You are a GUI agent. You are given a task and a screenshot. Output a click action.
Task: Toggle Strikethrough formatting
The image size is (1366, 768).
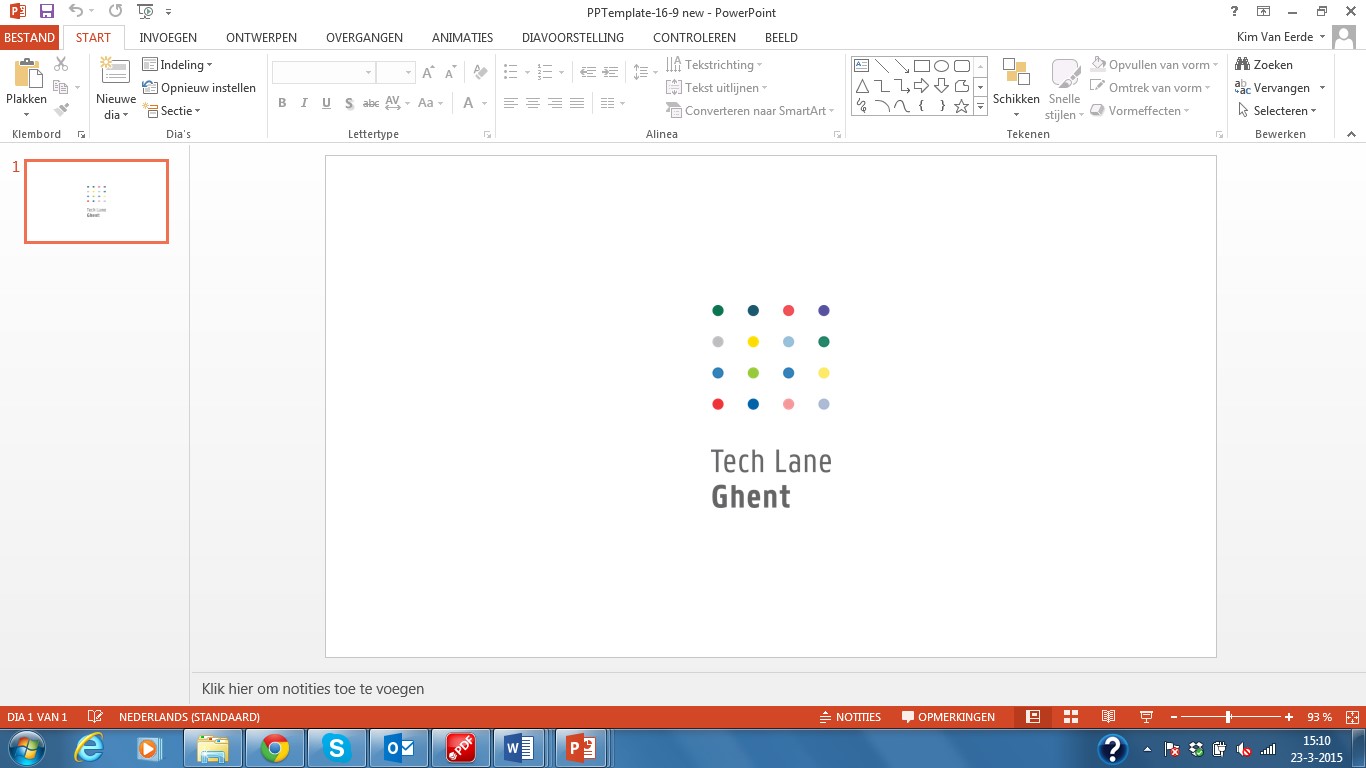[370, 103]
